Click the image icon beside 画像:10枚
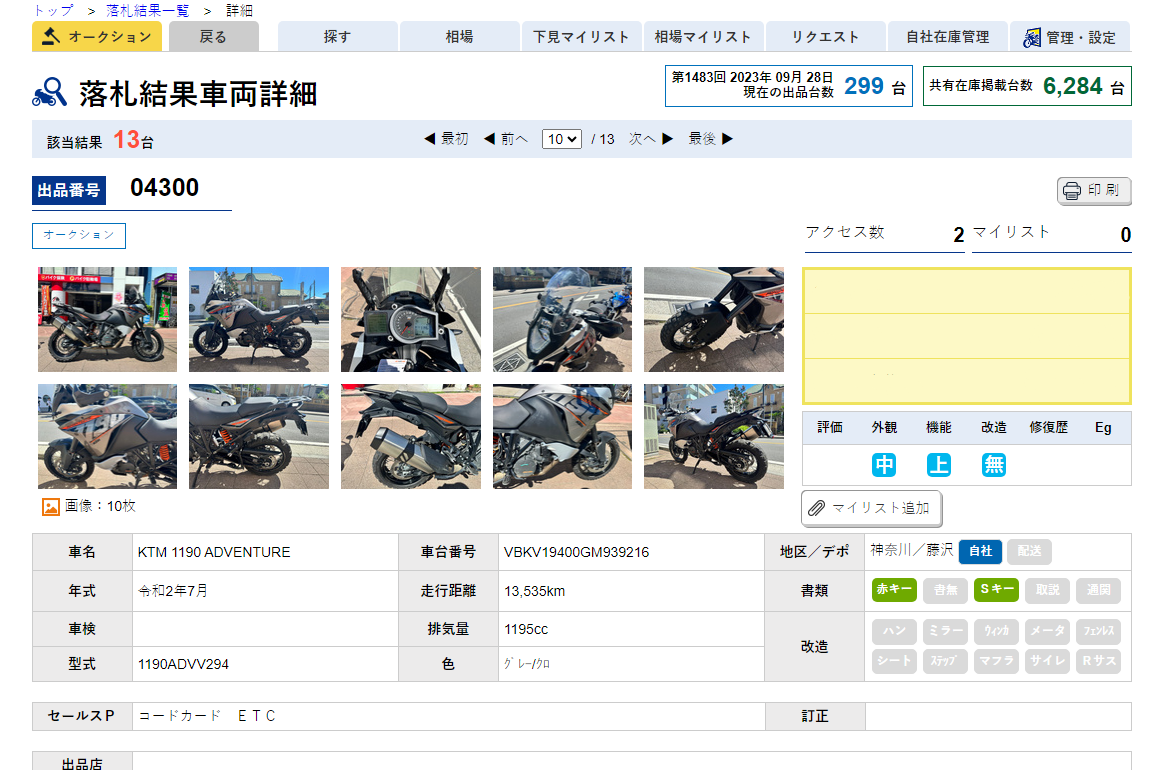1161x770 pixels. (x=50, y=506)
